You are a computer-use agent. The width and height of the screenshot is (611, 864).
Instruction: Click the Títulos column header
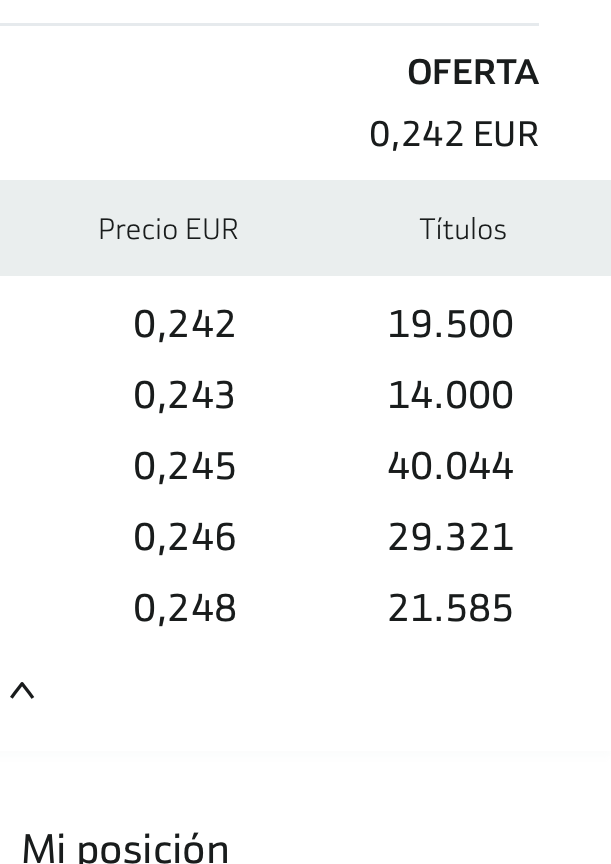(x=463, y=229)
